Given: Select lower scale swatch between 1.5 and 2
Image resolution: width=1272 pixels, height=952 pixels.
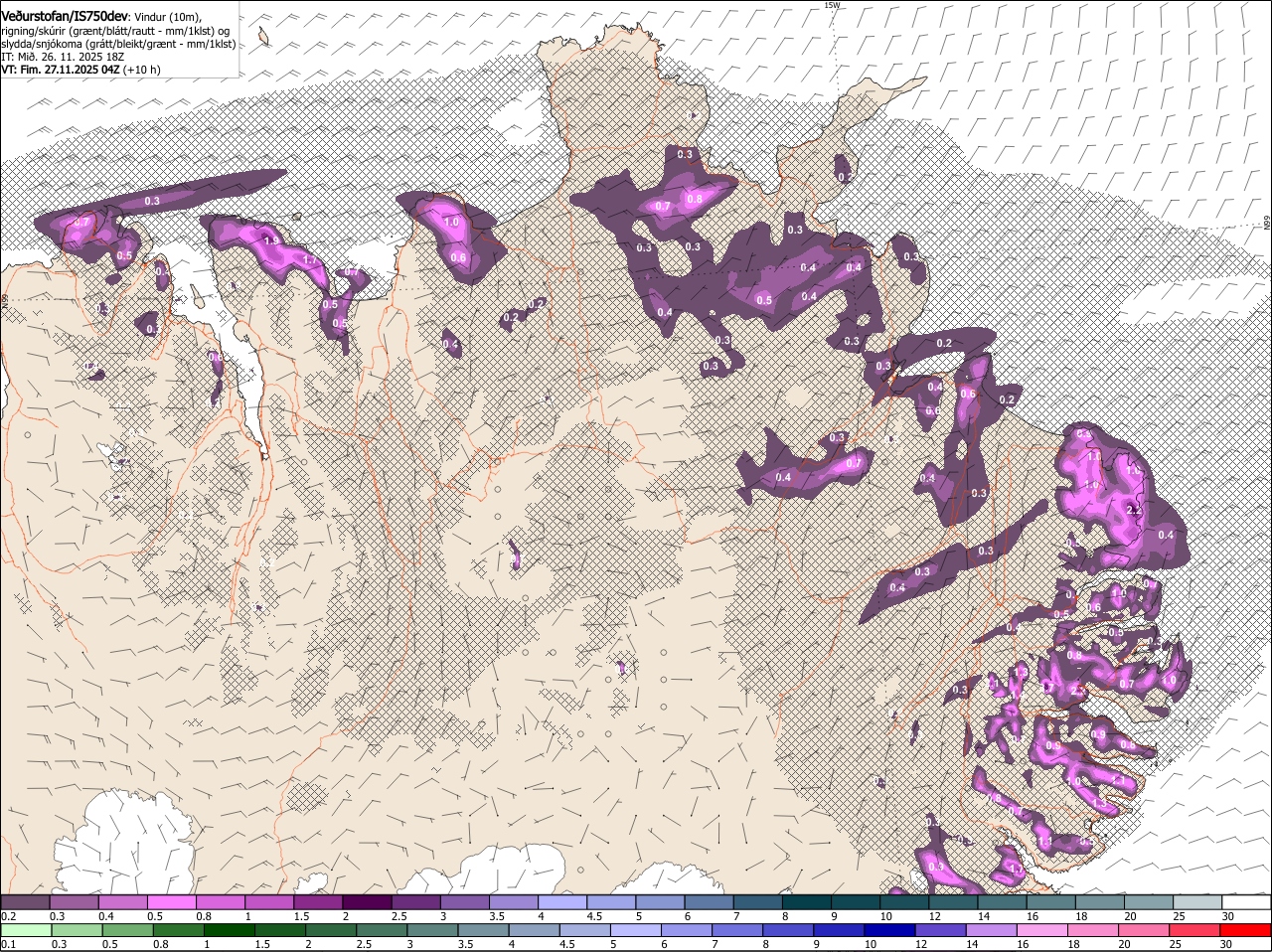Looking at the screenshot, I should (x=279, y=930).
